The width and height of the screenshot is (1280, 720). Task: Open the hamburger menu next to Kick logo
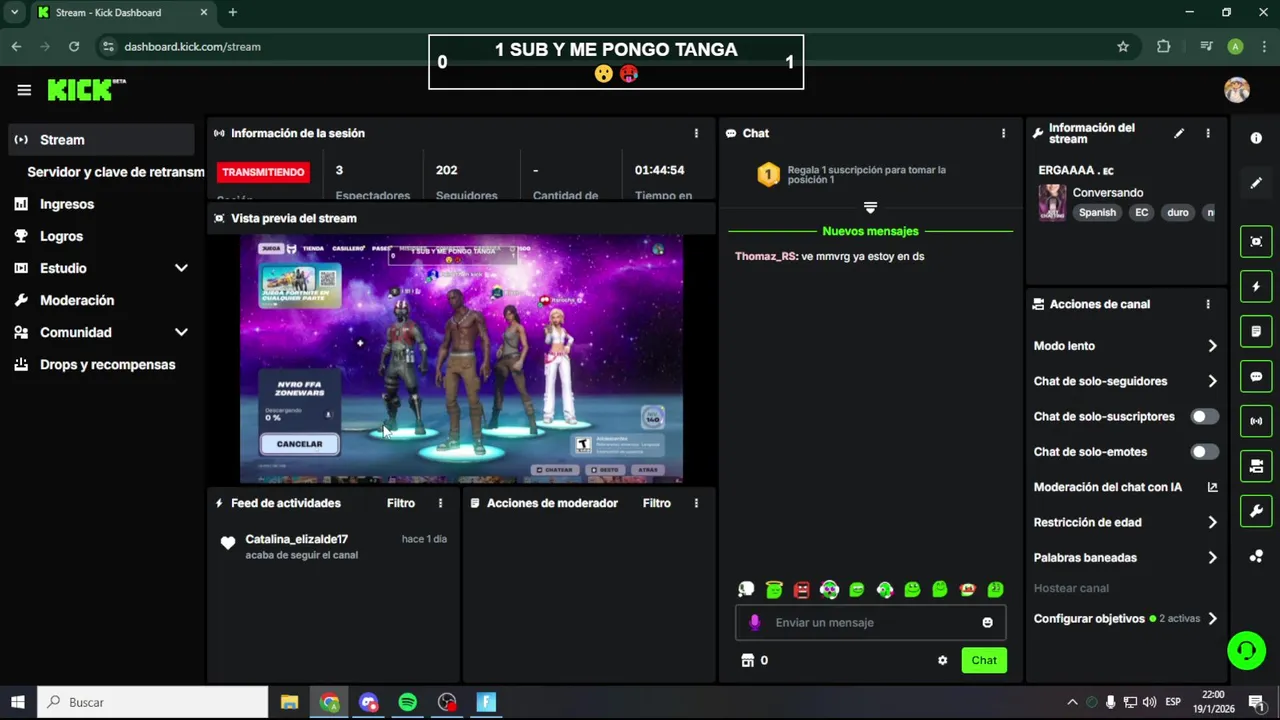tap(24, 90)
